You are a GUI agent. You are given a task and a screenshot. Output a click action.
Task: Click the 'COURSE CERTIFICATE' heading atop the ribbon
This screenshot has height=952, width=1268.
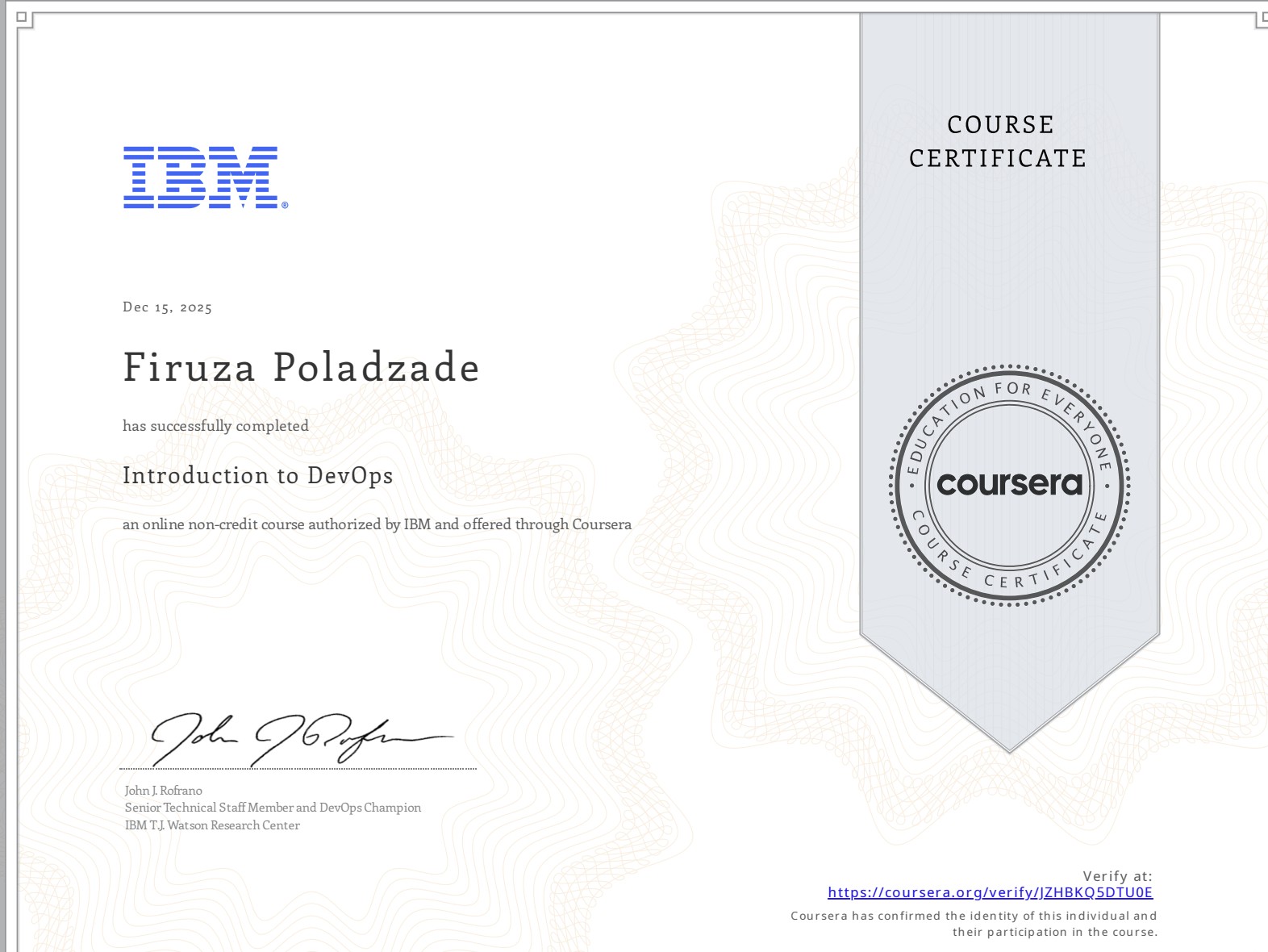click(998, 141)
